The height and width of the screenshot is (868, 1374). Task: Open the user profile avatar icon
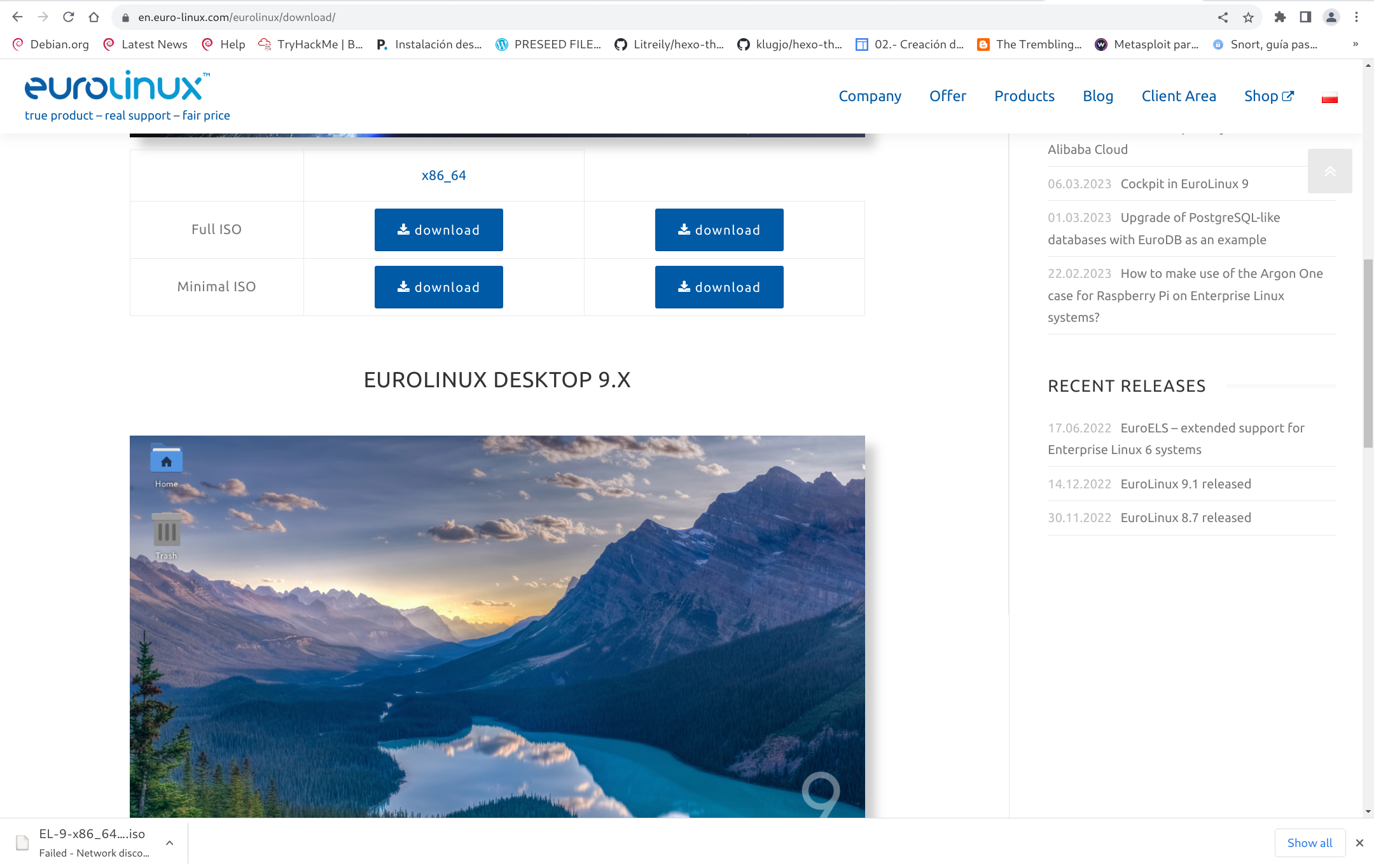point(1331,17)
